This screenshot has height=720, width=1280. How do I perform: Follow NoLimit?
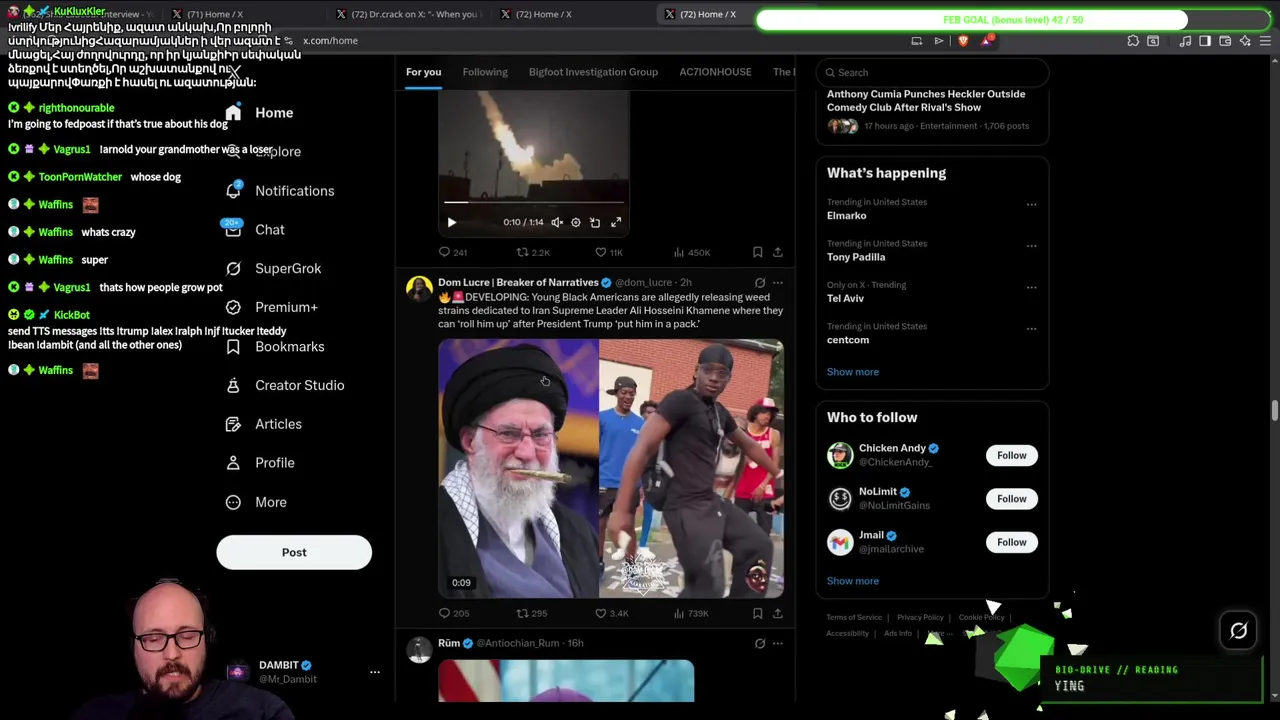click(1011, 498)
